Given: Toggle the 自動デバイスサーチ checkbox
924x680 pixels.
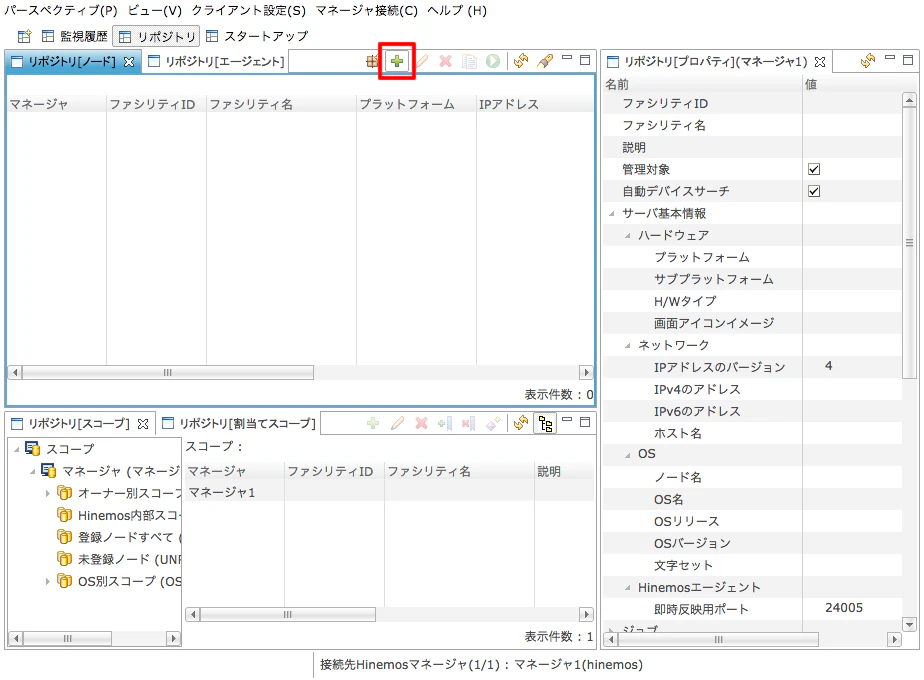Looking at the screenshot, I should [814, 191].
